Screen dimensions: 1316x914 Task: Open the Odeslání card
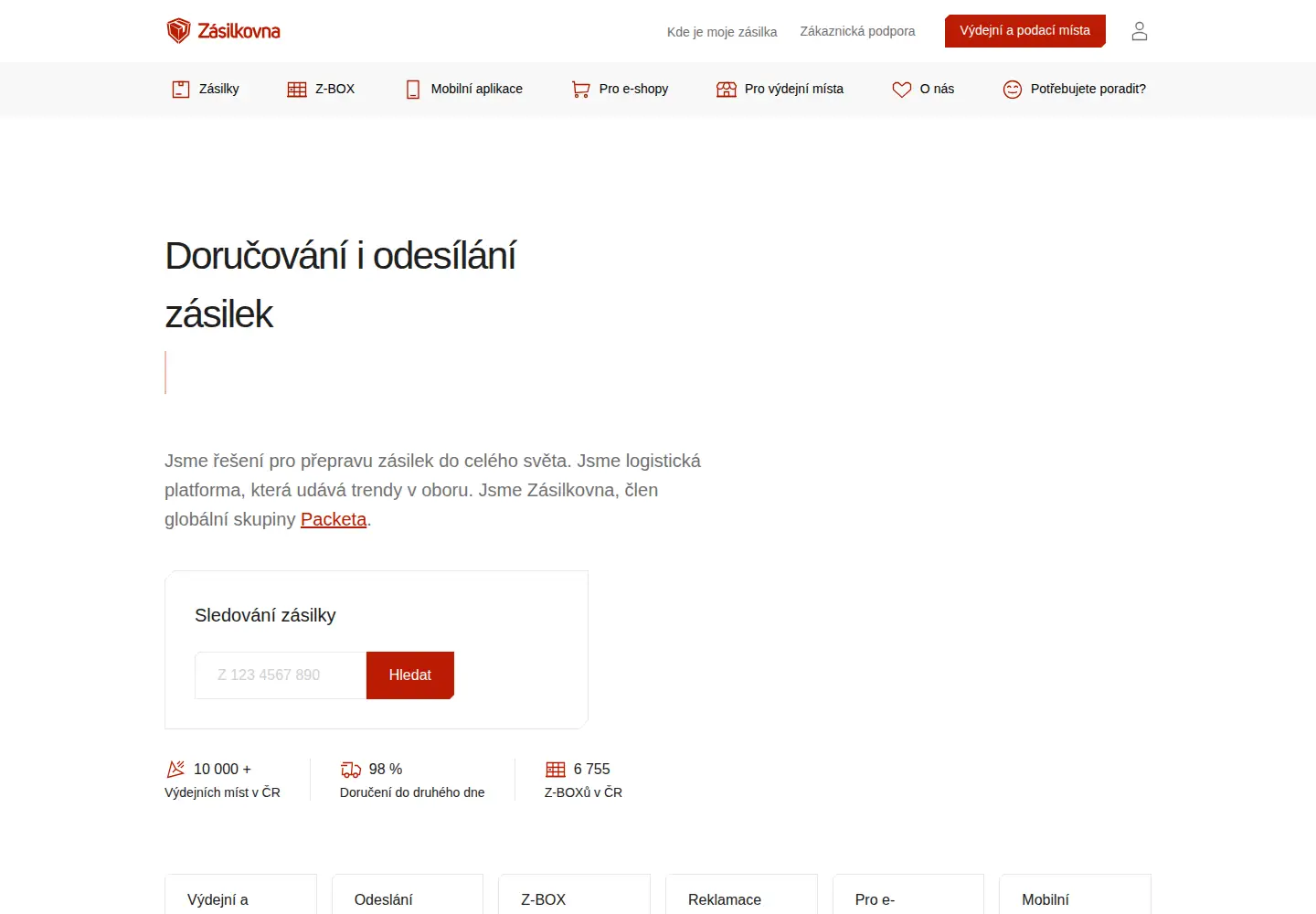pyautogui.click(x=408, y=895)
